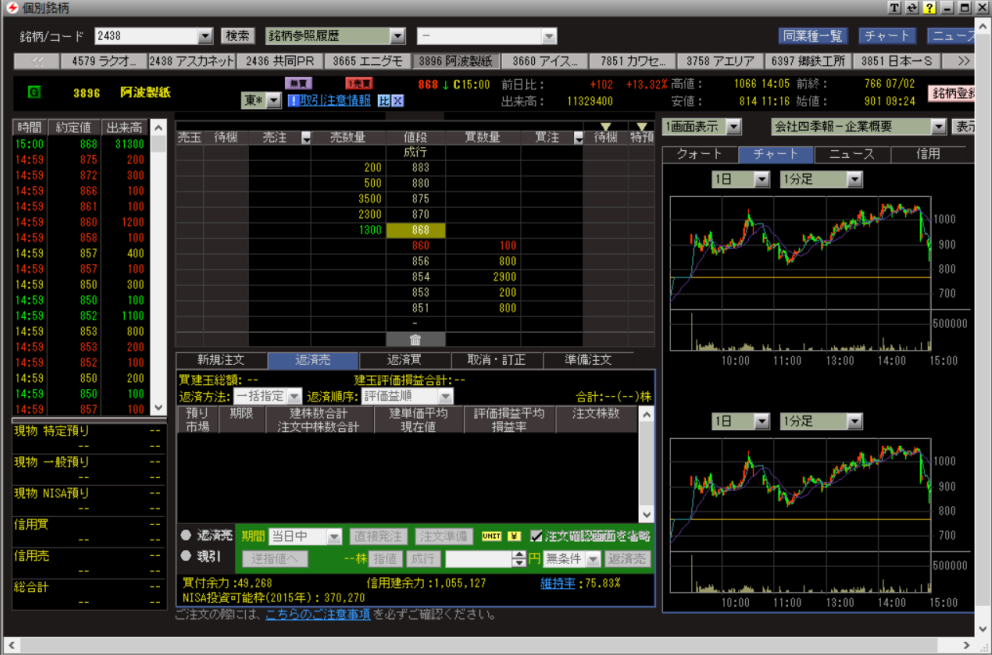Toggle the 注文確認画面を省略 checkbox

point(537,536)
